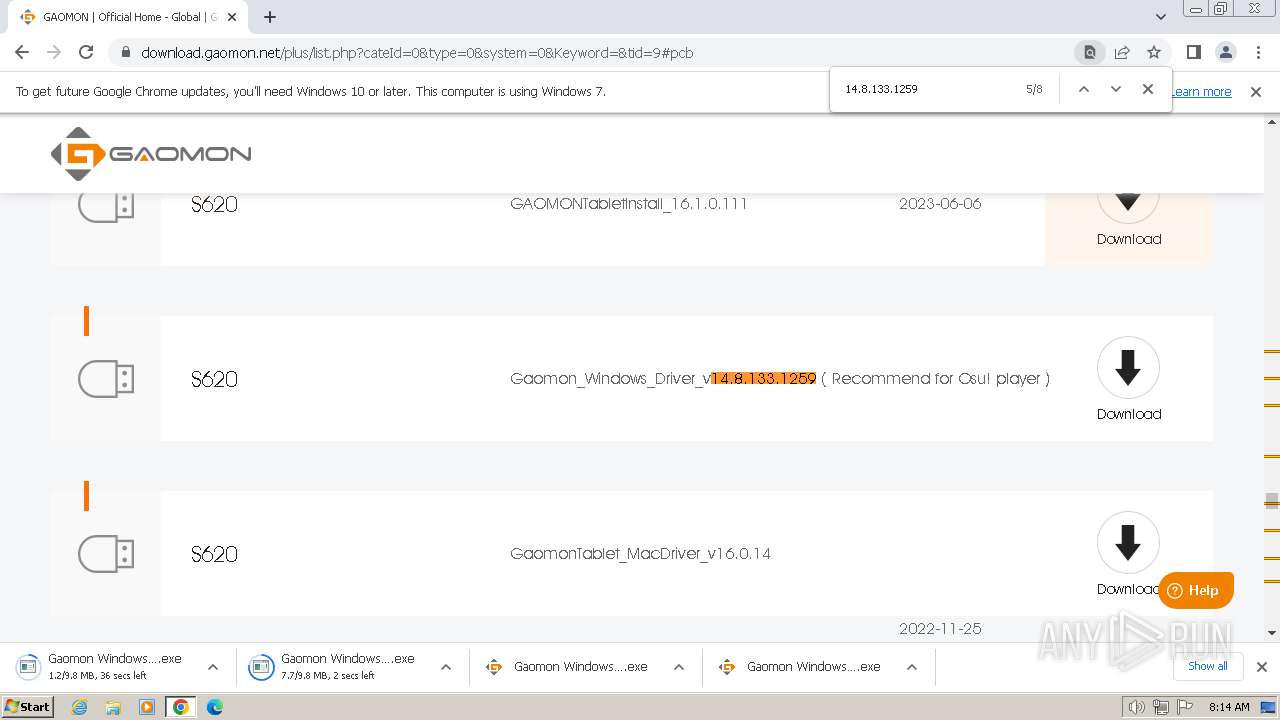Open the fourth completed Gaomon Windows exe
1280x720 pixels.
[802, 667]
